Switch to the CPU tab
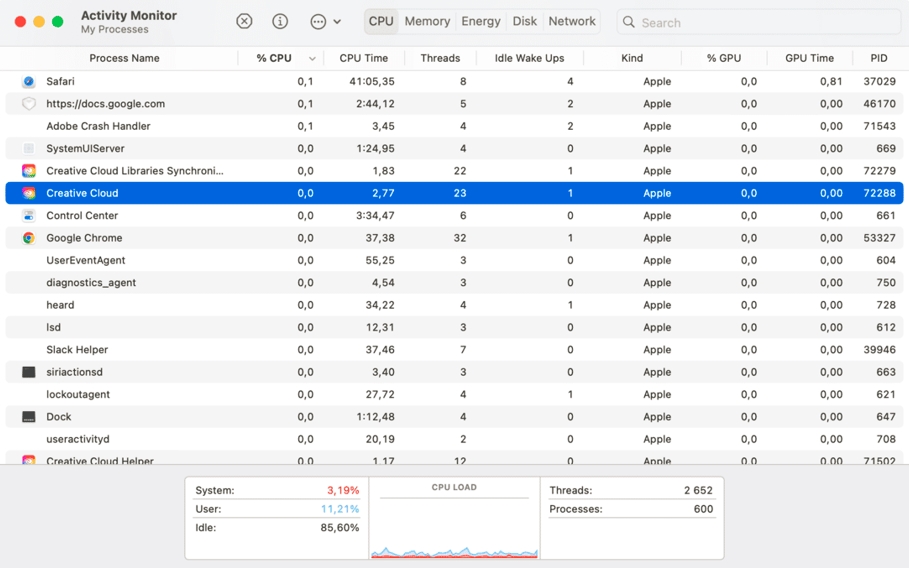The width and height of the screenshot is (909, 568). click(381, 21)
